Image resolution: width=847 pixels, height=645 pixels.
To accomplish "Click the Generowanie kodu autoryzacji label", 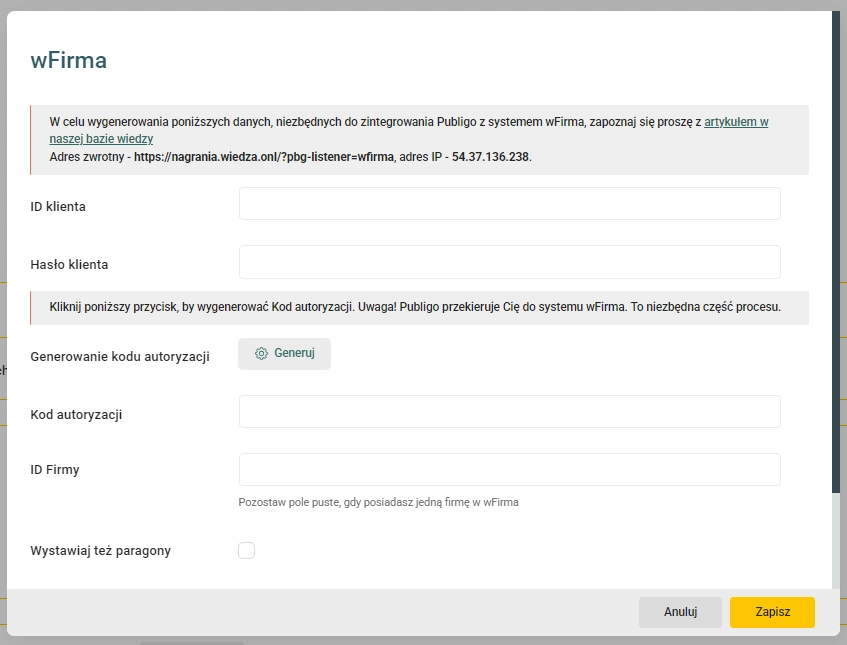I will tap(120, 357).
